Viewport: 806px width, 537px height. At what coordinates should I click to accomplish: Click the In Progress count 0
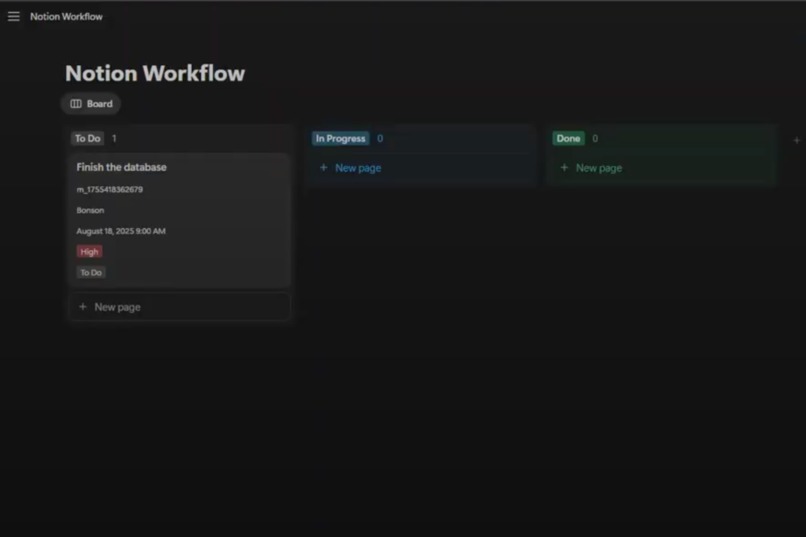click(380, 138)
